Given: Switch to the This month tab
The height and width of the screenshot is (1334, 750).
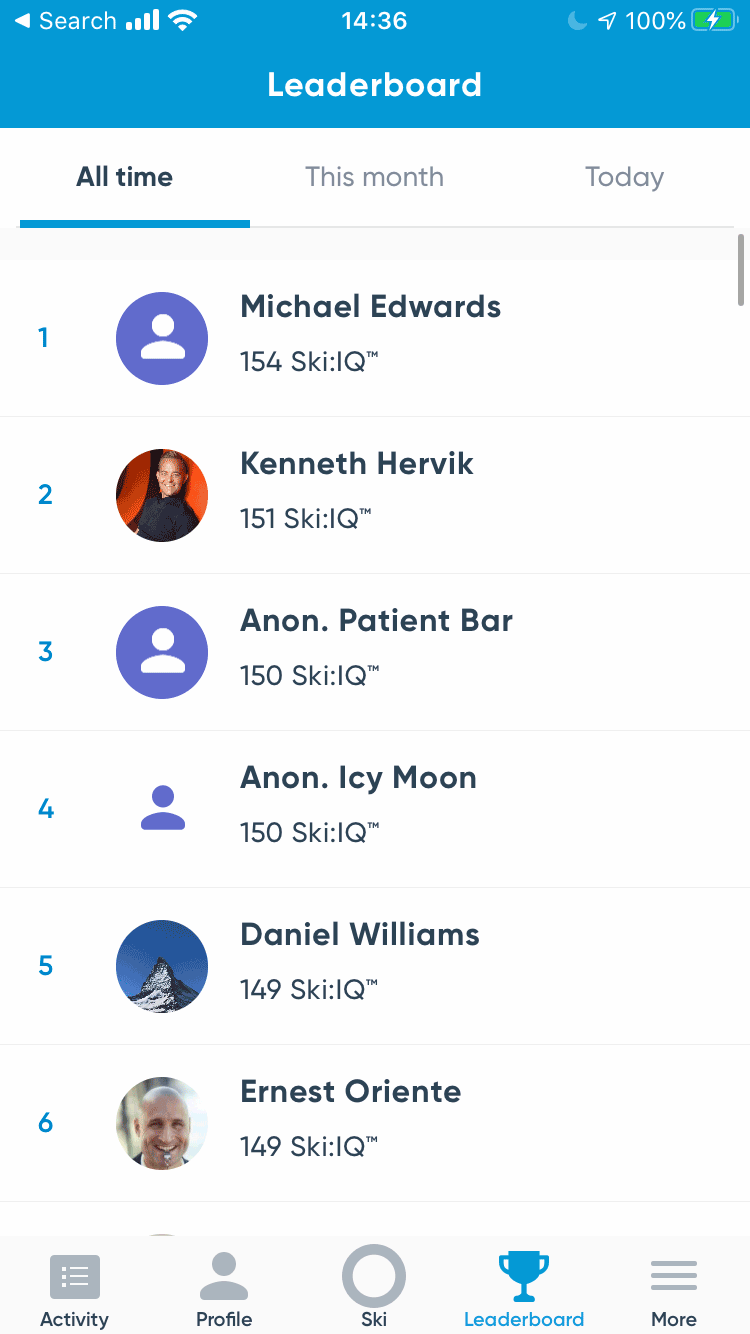Looking at the screenshot, I should coord(374,177).
